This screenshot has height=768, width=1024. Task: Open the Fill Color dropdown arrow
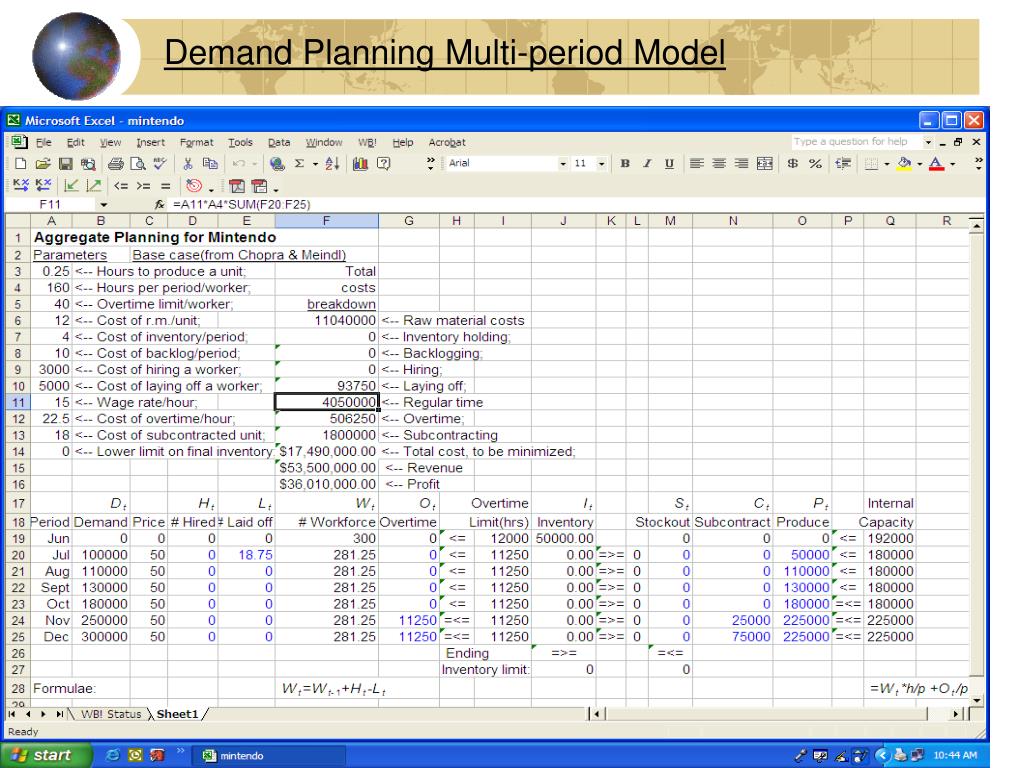point(920,164)
